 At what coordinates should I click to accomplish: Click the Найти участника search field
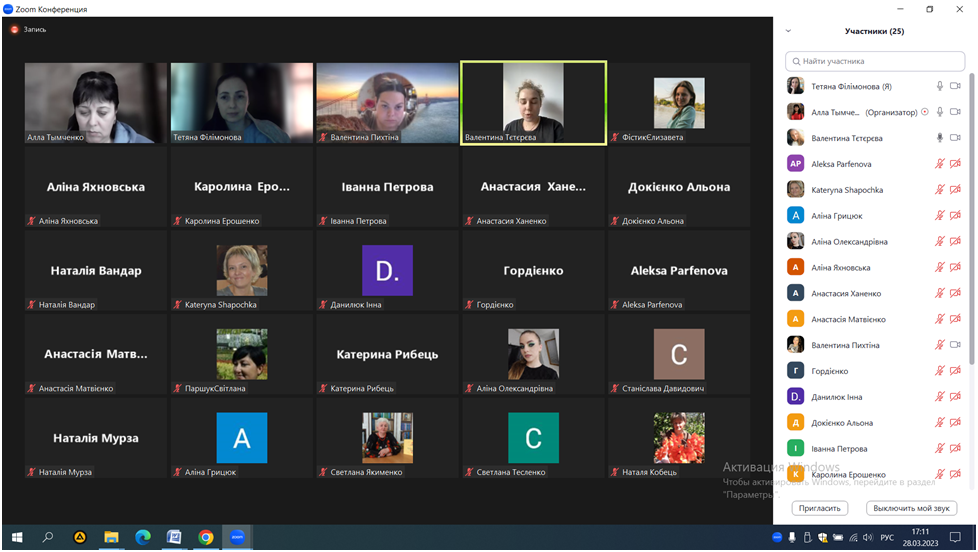[x=874, y=61]
